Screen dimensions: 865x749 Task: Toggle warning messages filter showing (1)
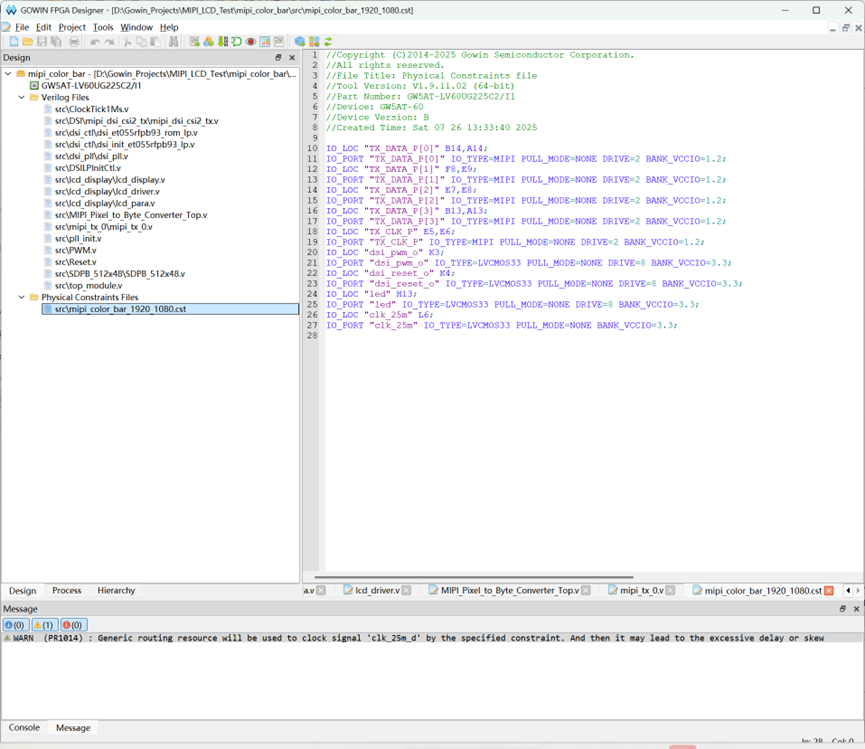45,625
